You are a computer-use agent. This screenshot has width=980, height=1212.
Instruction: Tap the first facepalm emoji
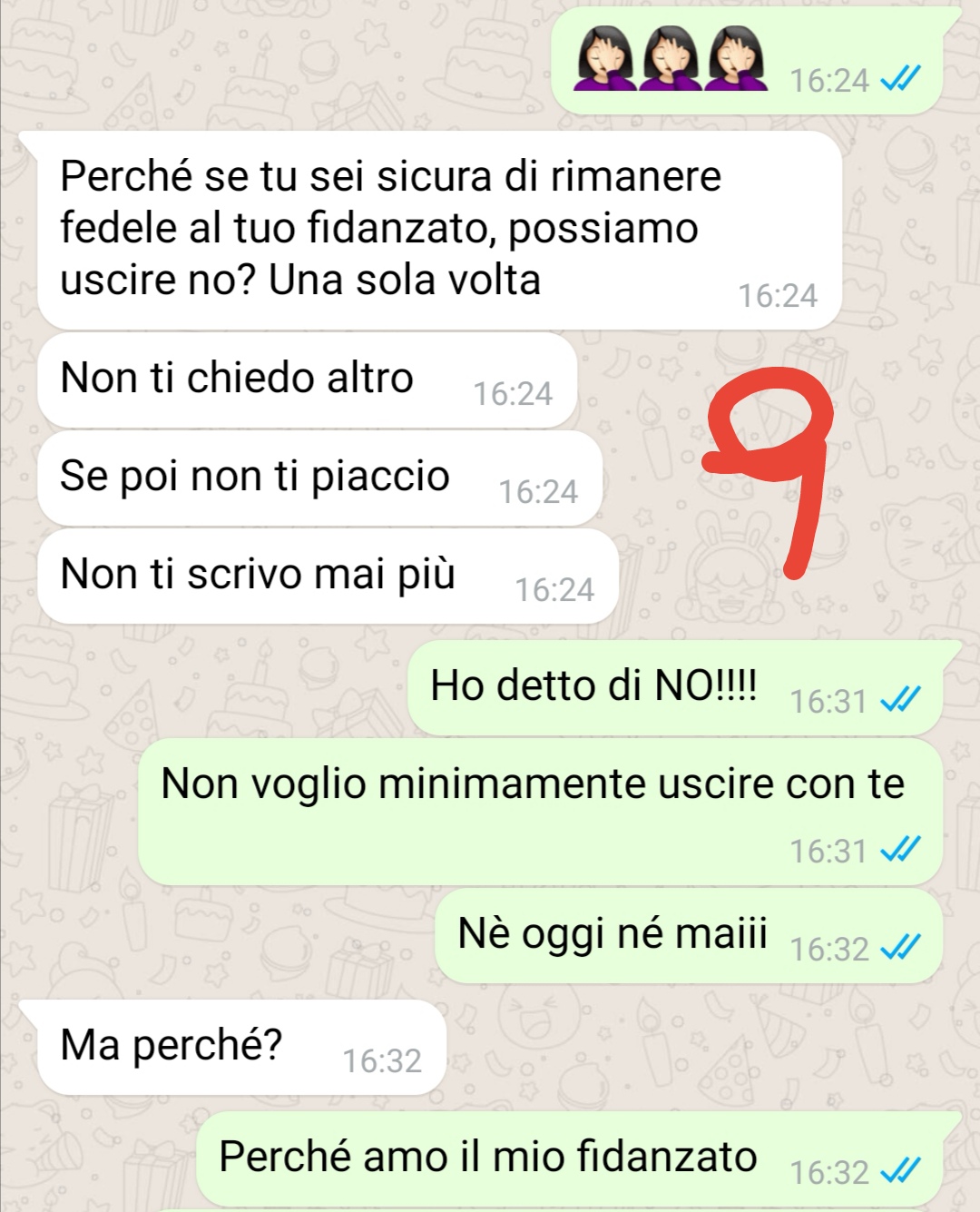coord(604,59)
